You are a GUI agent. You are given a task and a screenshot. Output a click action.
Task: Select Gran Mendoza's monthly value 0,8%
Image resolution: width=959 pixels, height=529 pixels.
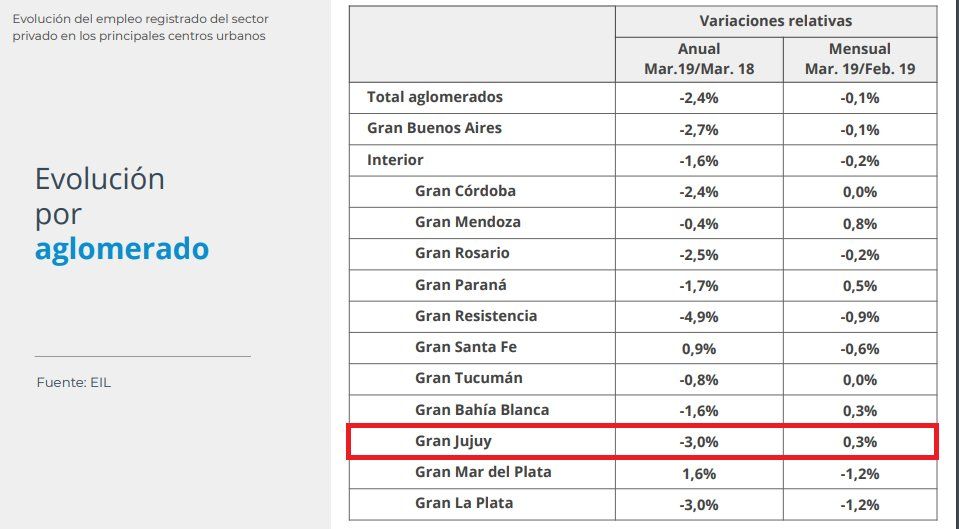860,222
